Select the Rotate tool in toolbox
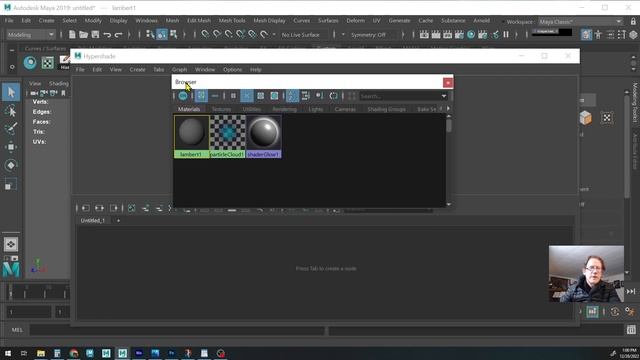This screenshot has height=360, width=640. click(x=11, y=165)
